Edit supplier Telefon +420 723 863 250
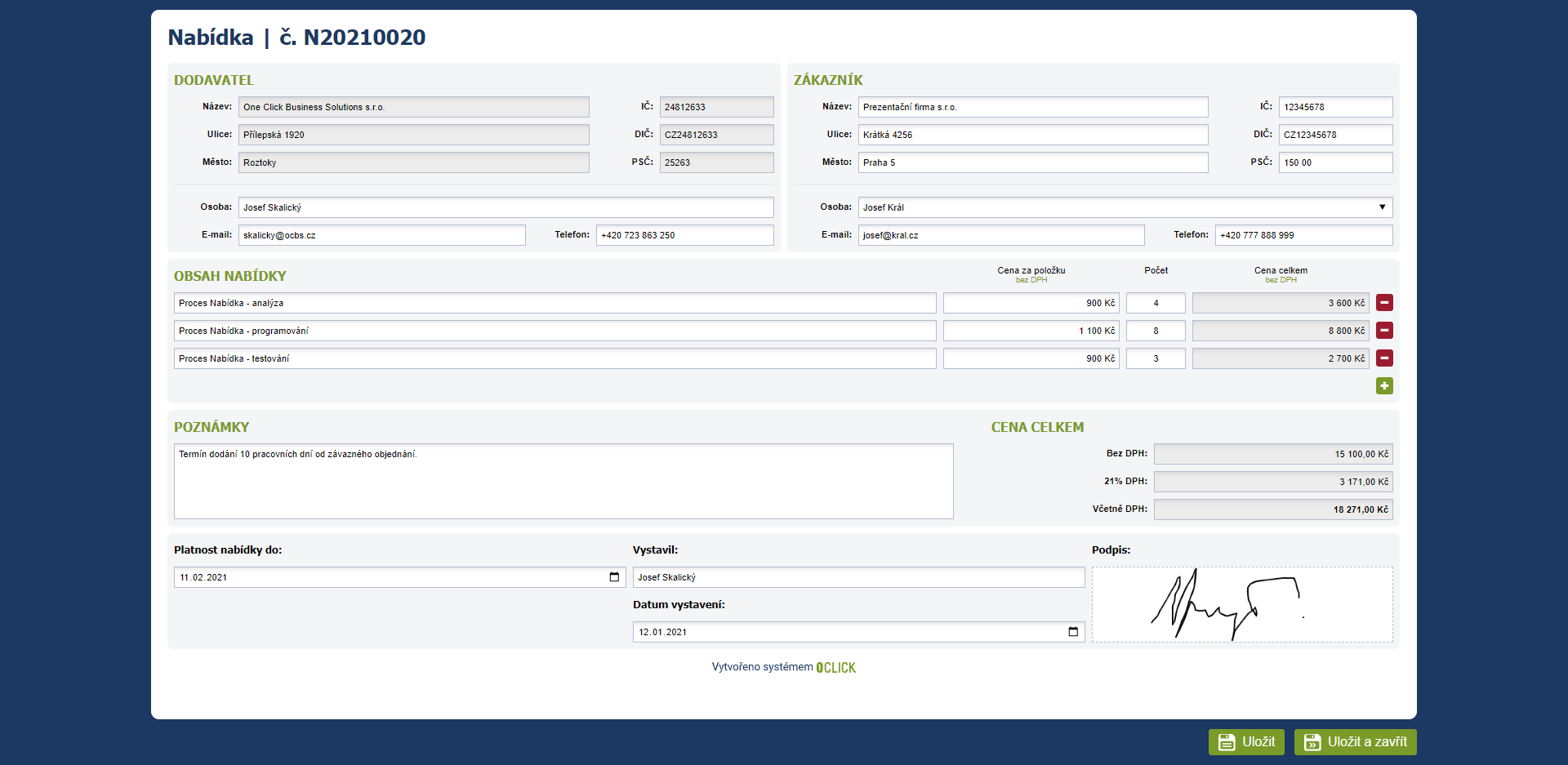The width and height of the screenshot is (1568, 765). (684, 235)
